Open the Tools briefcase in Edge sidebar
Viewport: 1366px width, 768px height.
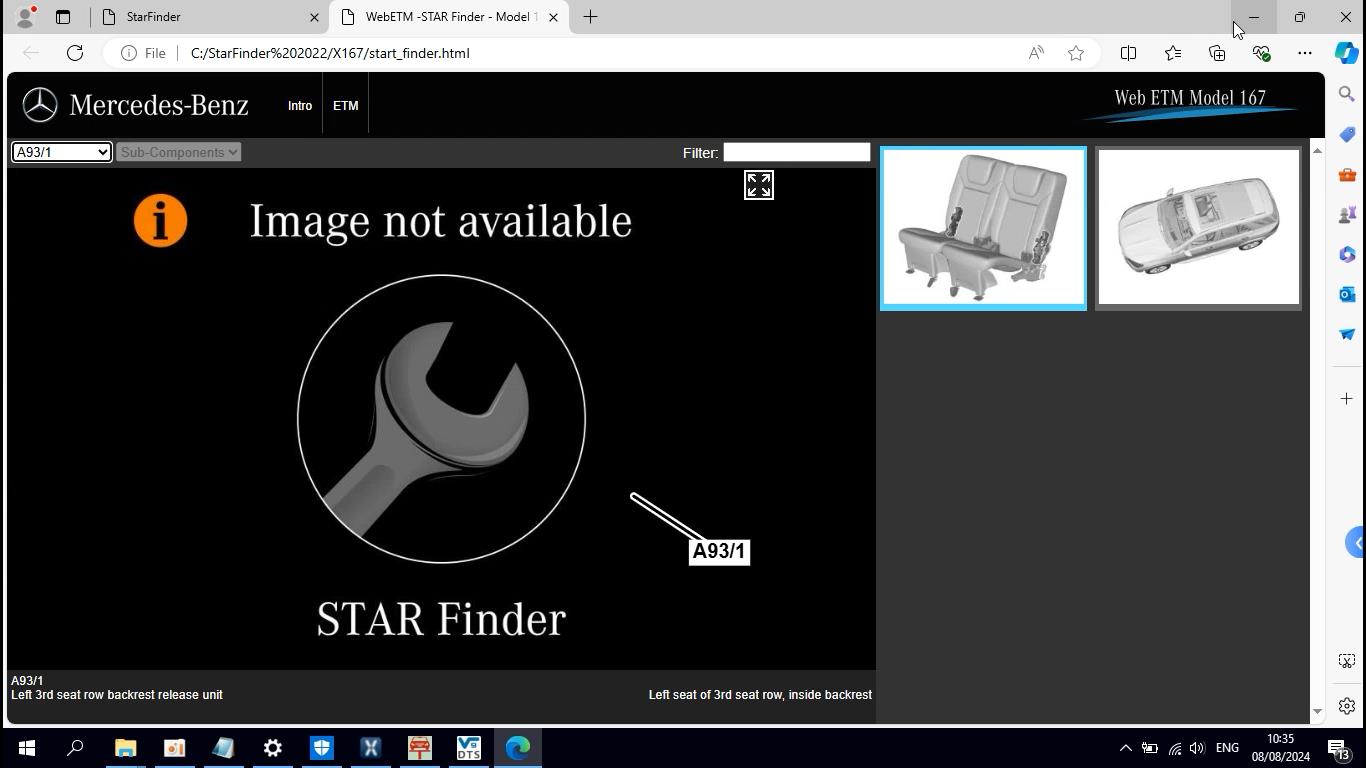1347,175
